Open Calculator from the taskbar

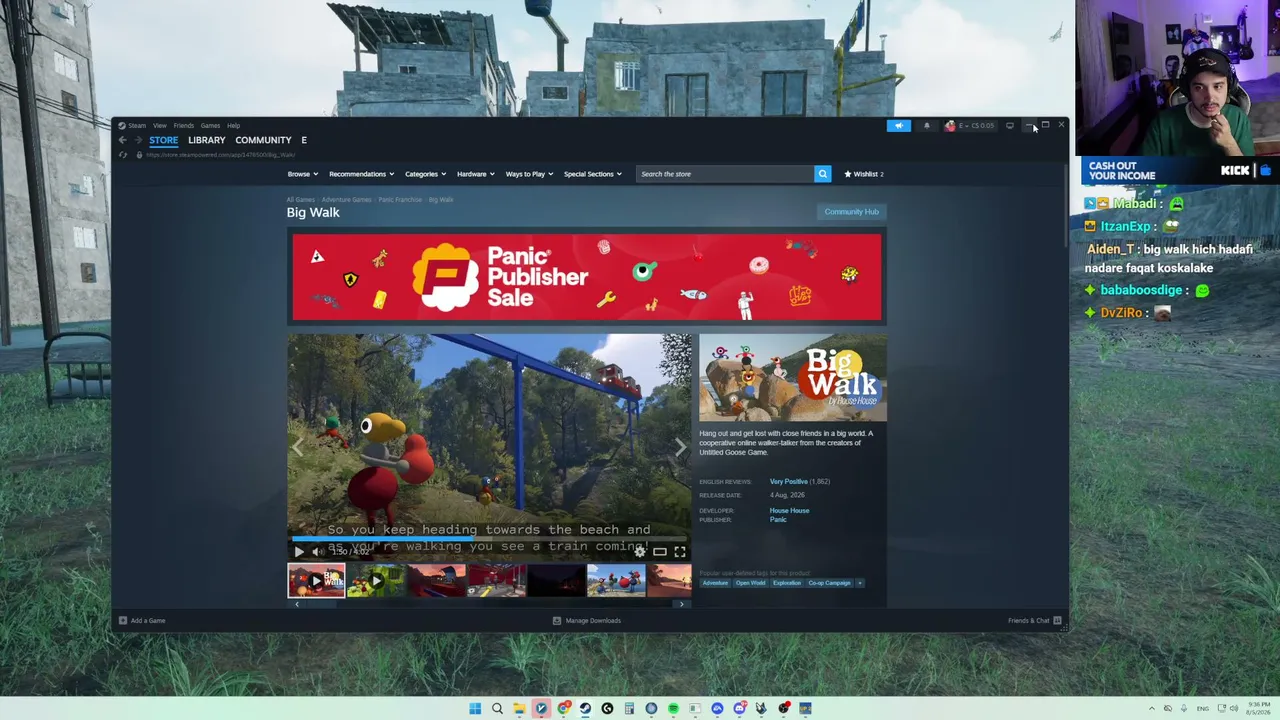[x=629, y=709]
